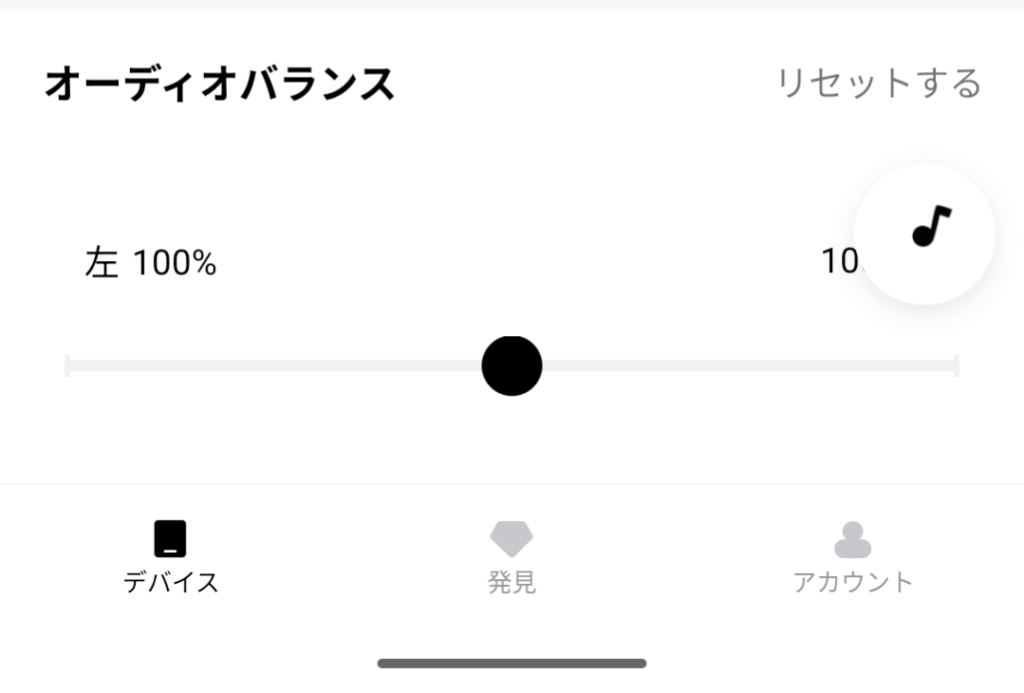Tap the オーディオバランス heading
Viewport: 1024px width, 693px height.
click(220, 85)
